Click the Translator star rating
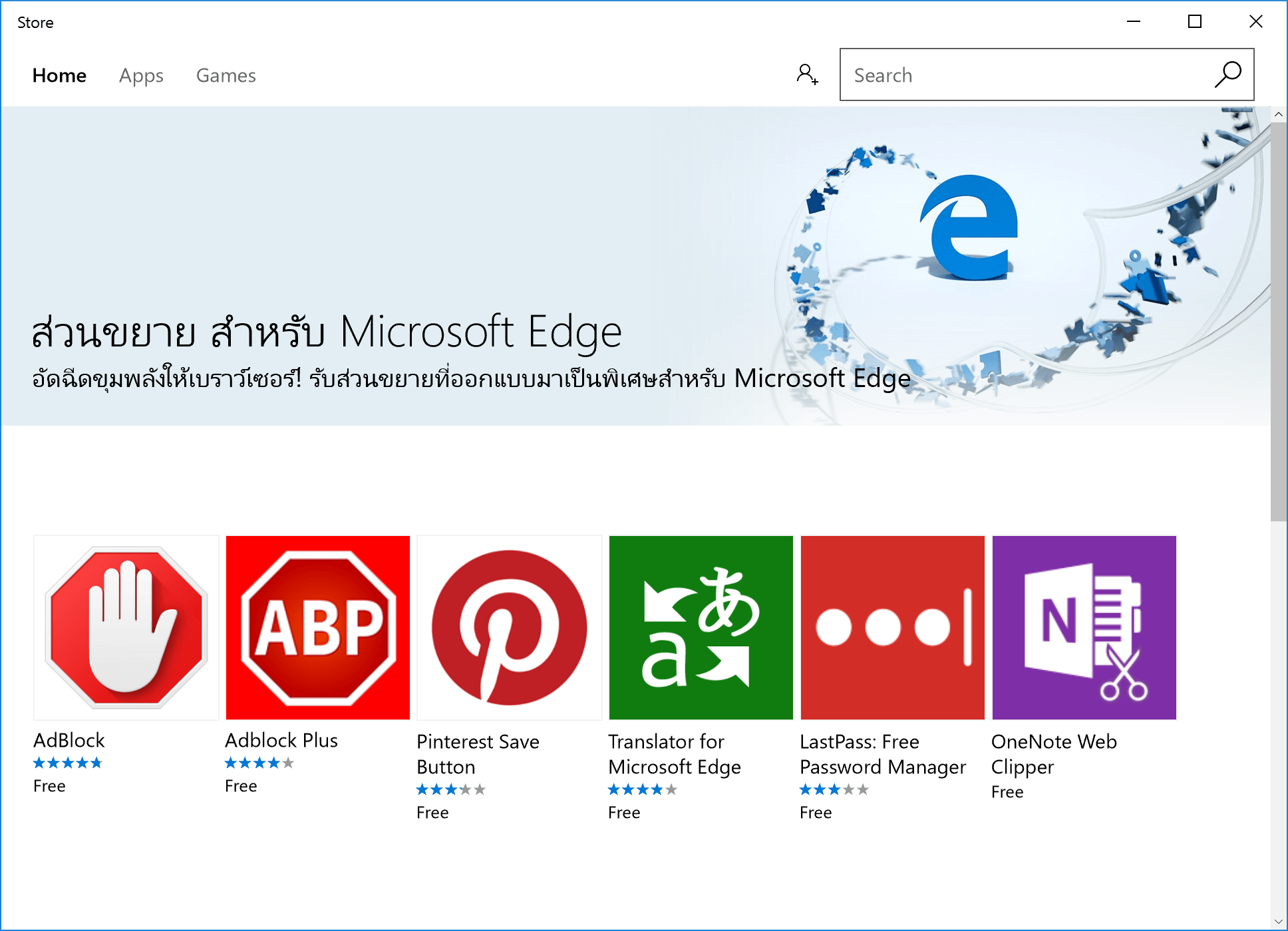 (643, 789)
